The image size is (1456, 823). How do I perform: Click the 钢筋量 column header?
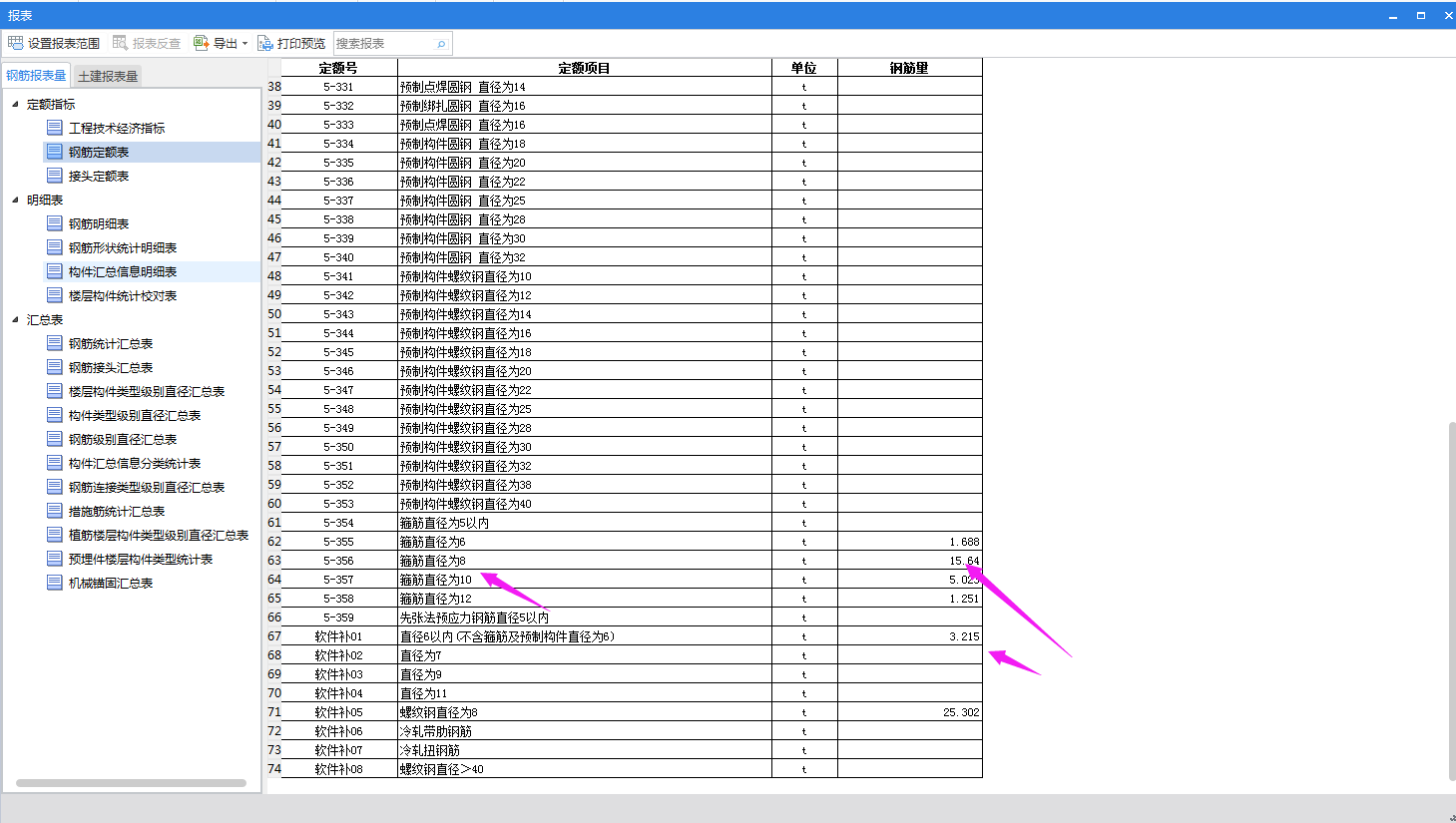(909, 68)
